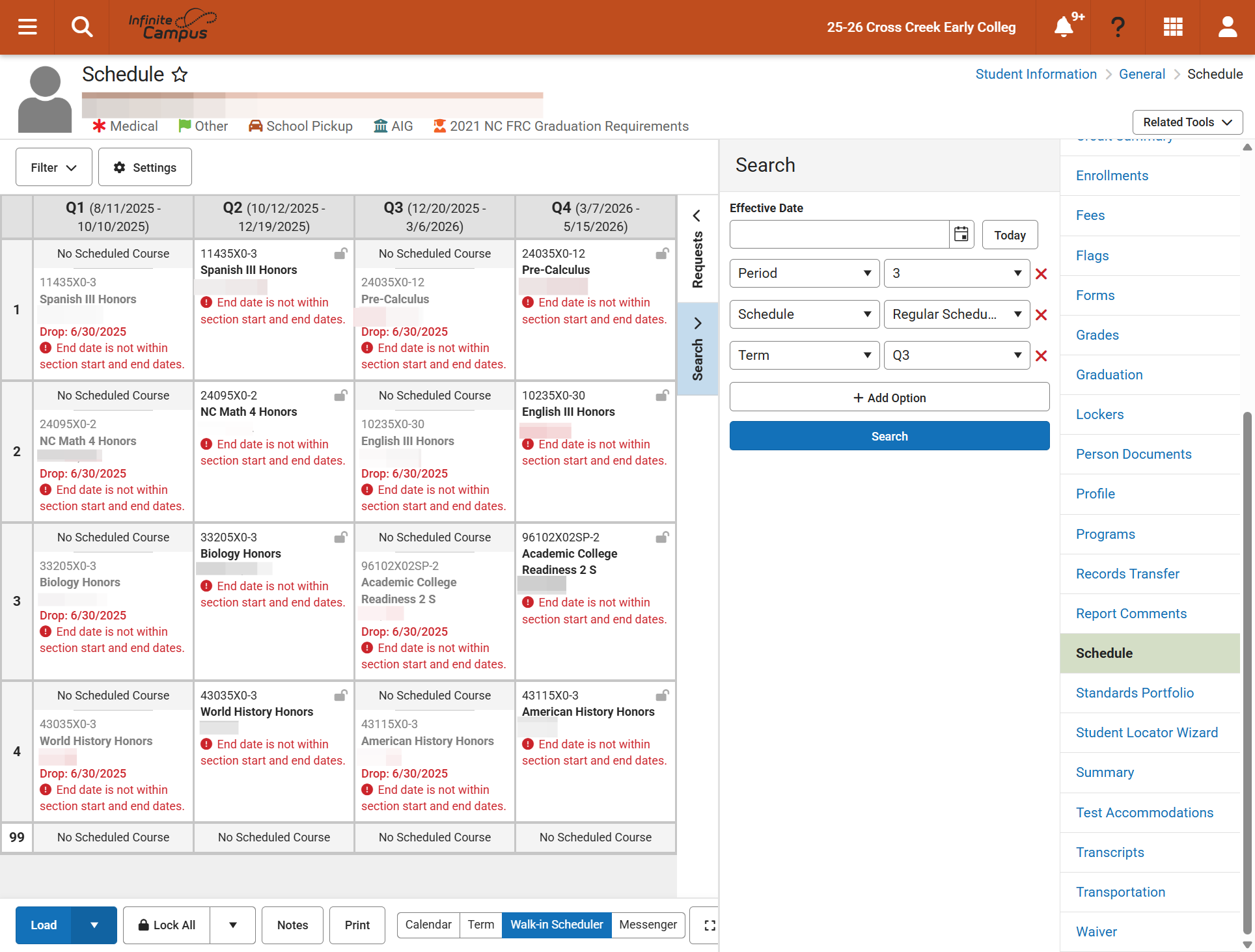The height and width of the screenshot is (952, 1255).
Task: Open the notifications bell
Action: 1064,27
